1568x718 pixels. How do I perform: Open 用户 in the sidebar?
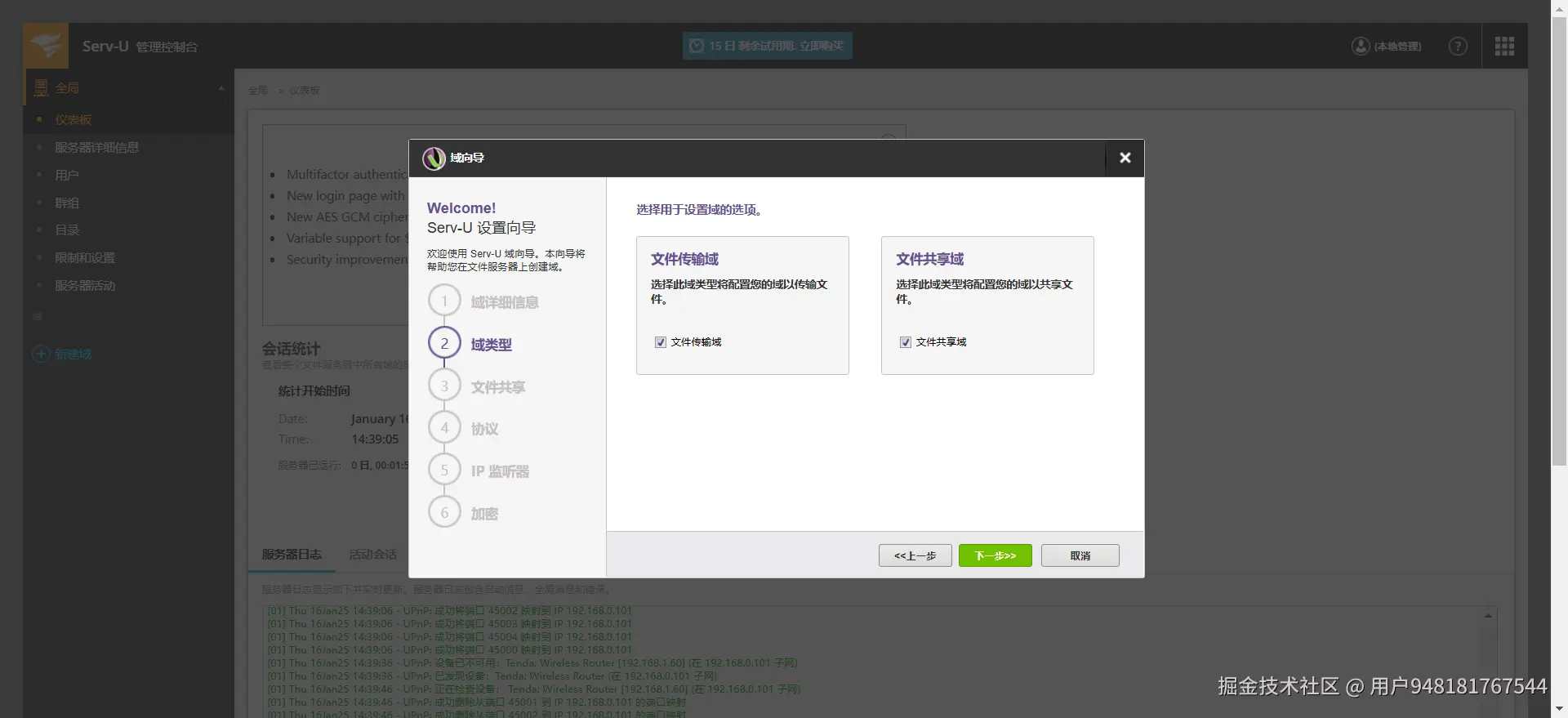(67, 175)
